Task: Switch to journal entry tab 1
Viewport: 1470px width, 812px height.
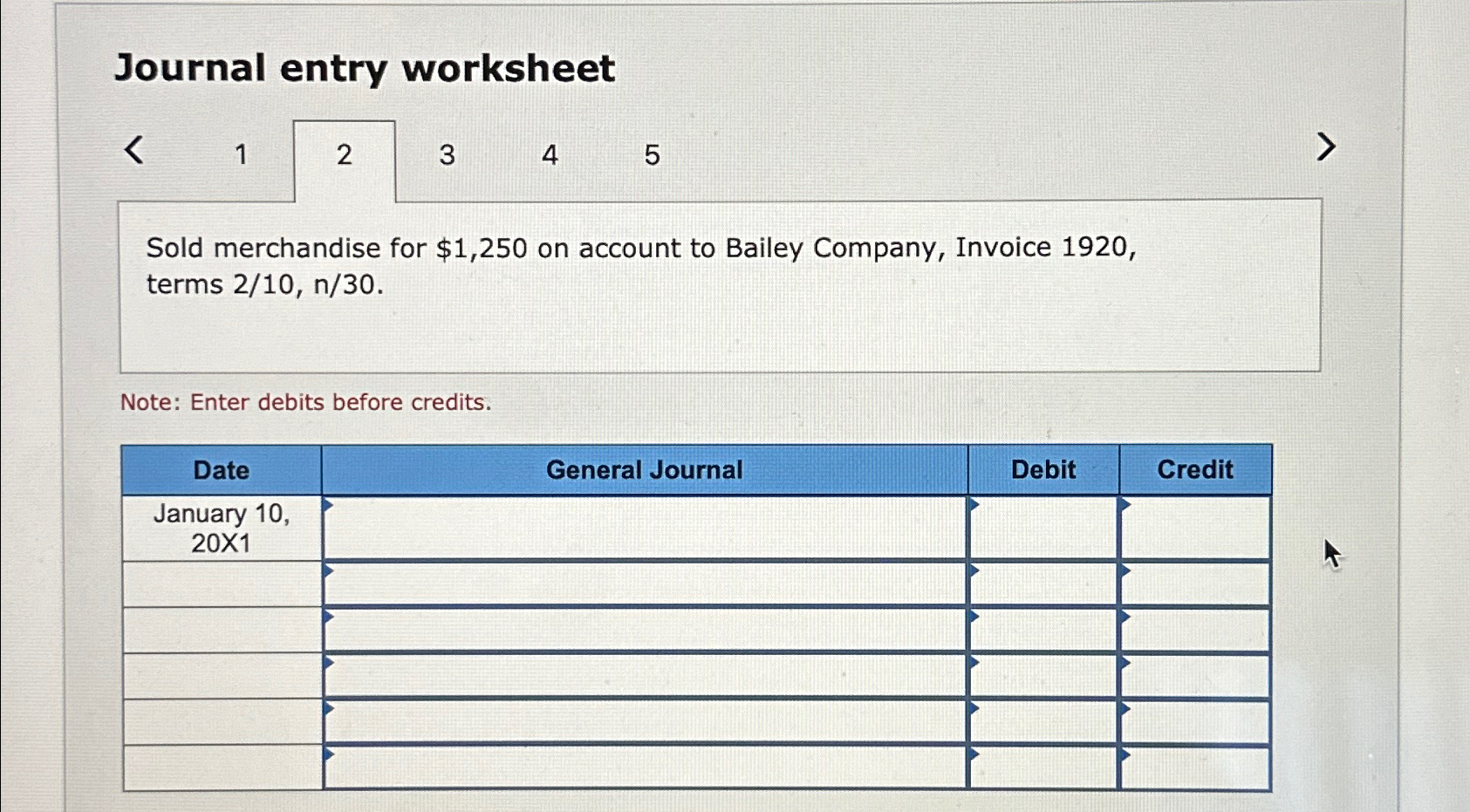Action: click(x=241, y=154)
